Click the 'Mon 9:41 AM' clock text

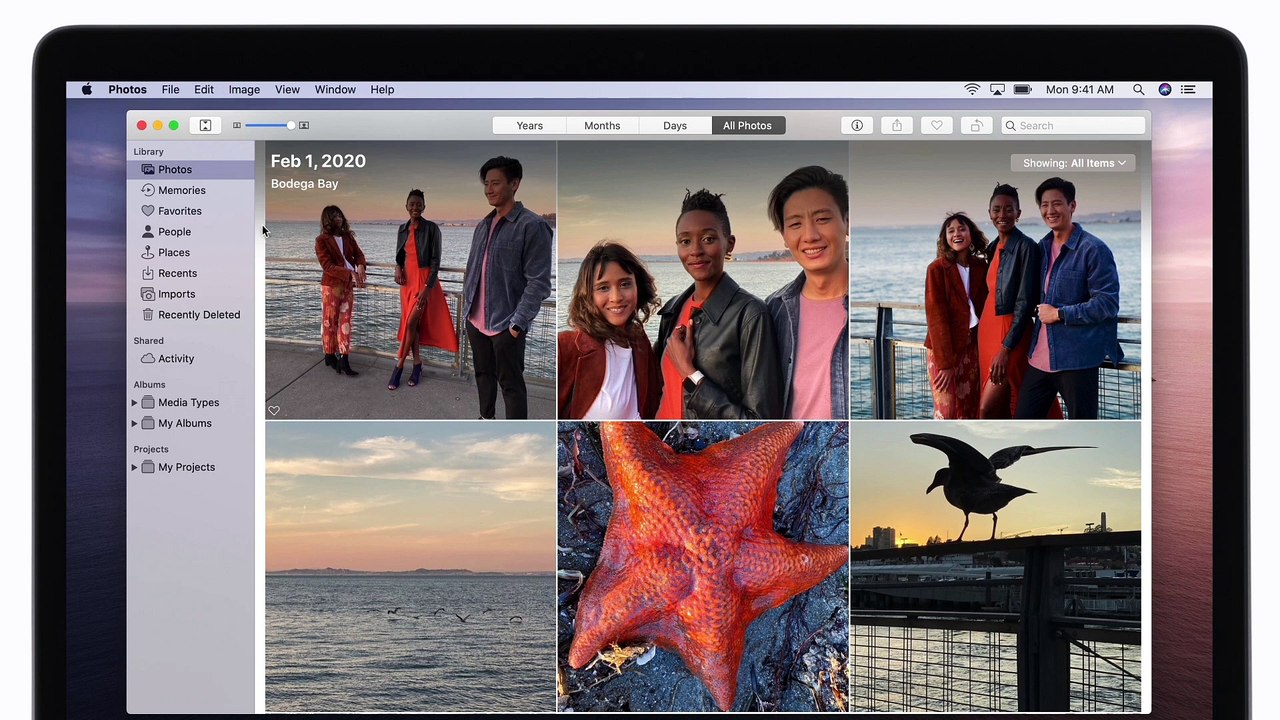(1080, 90)
